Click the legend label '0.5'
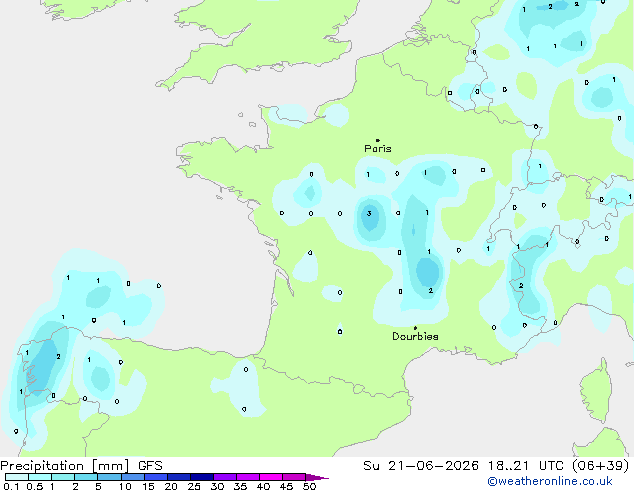Image resolution: width=634 pixels, height=490 pixels. 34,486
